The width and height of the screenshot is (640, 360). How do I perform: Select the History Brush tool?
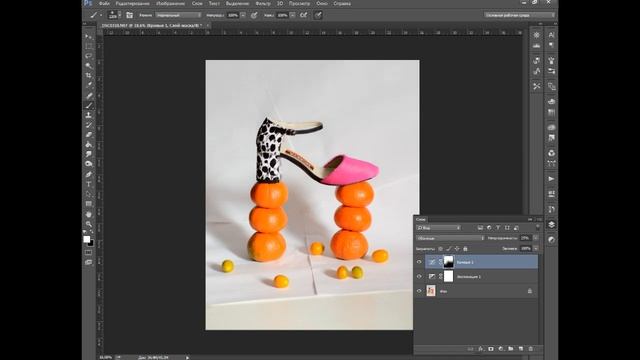pyautogui.click(x=88, y=125)
